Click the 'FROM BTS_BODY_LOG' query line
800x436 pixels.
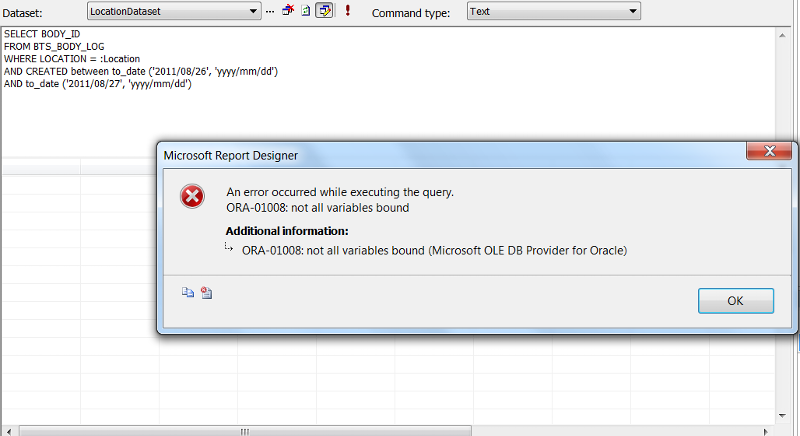tap(54, 46)
